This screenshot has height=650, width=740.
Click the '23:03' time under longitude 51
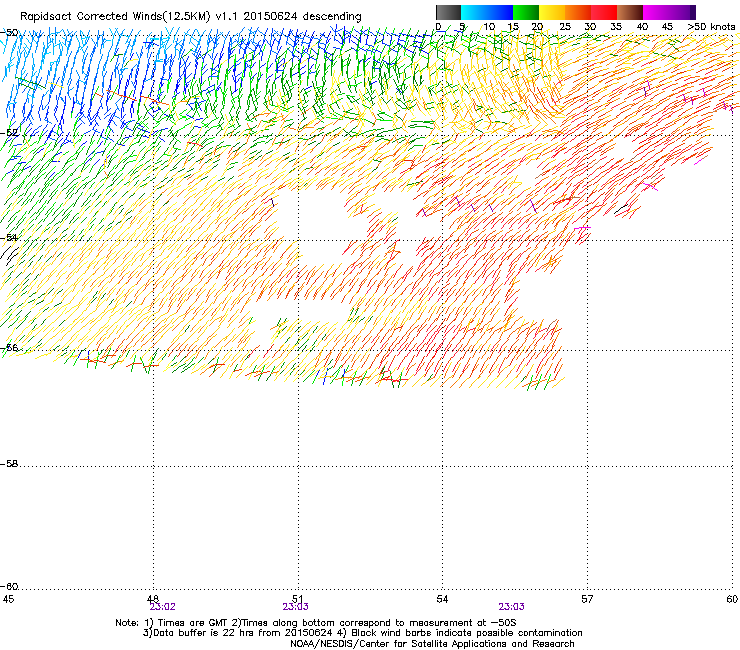point(295,607)
